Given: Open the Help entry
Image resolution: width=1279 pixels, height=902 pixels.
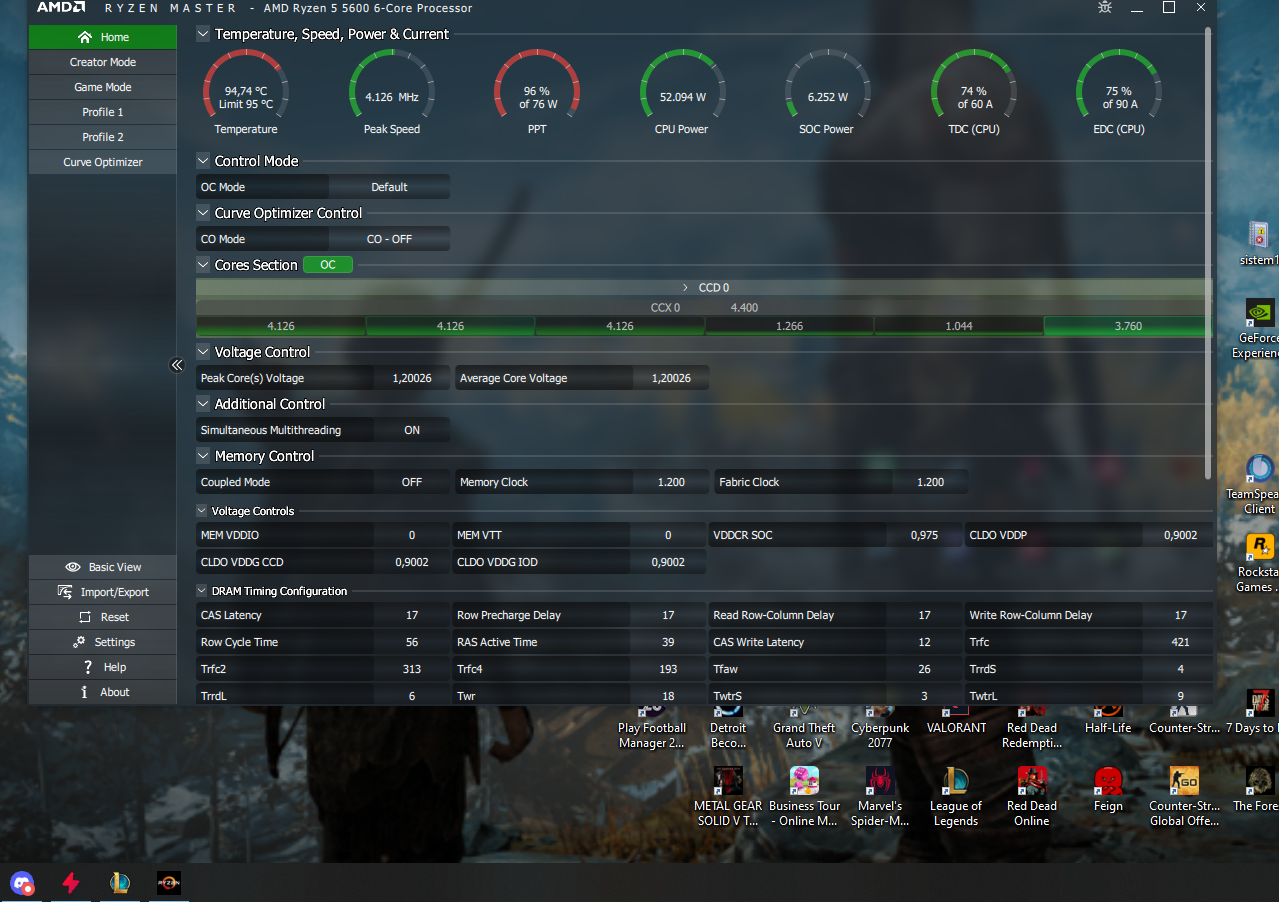Looking at the screenshot, I should [x=103, y=667].
